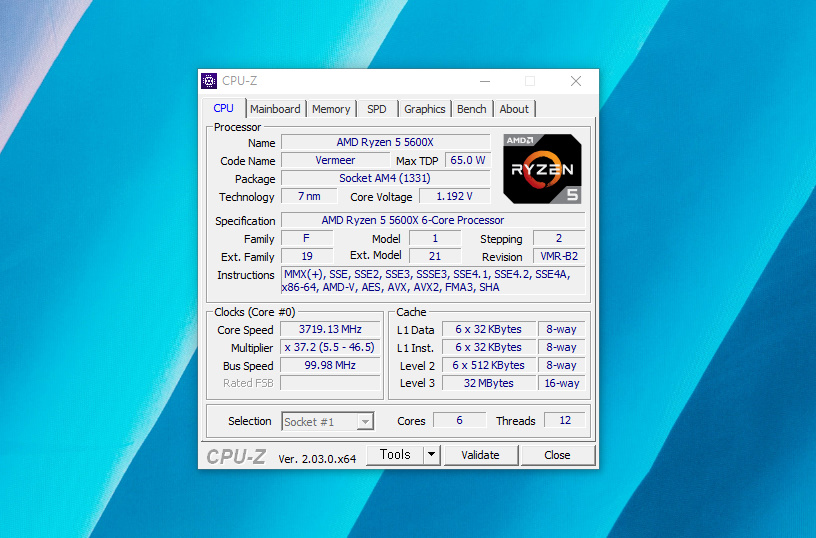Click the Instructions list text
Viewport: 816px width, 538px height.
(x=433, y=281)
